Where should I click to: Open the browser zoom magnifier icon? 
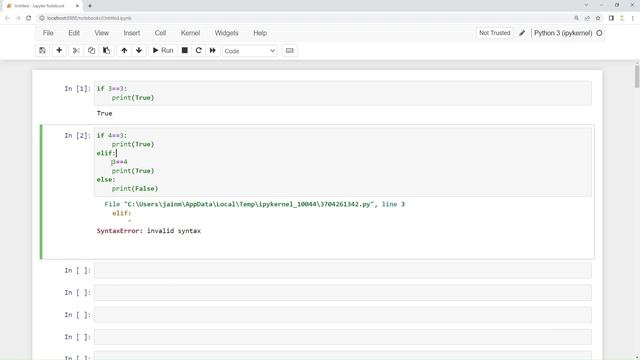click(576, 18)
